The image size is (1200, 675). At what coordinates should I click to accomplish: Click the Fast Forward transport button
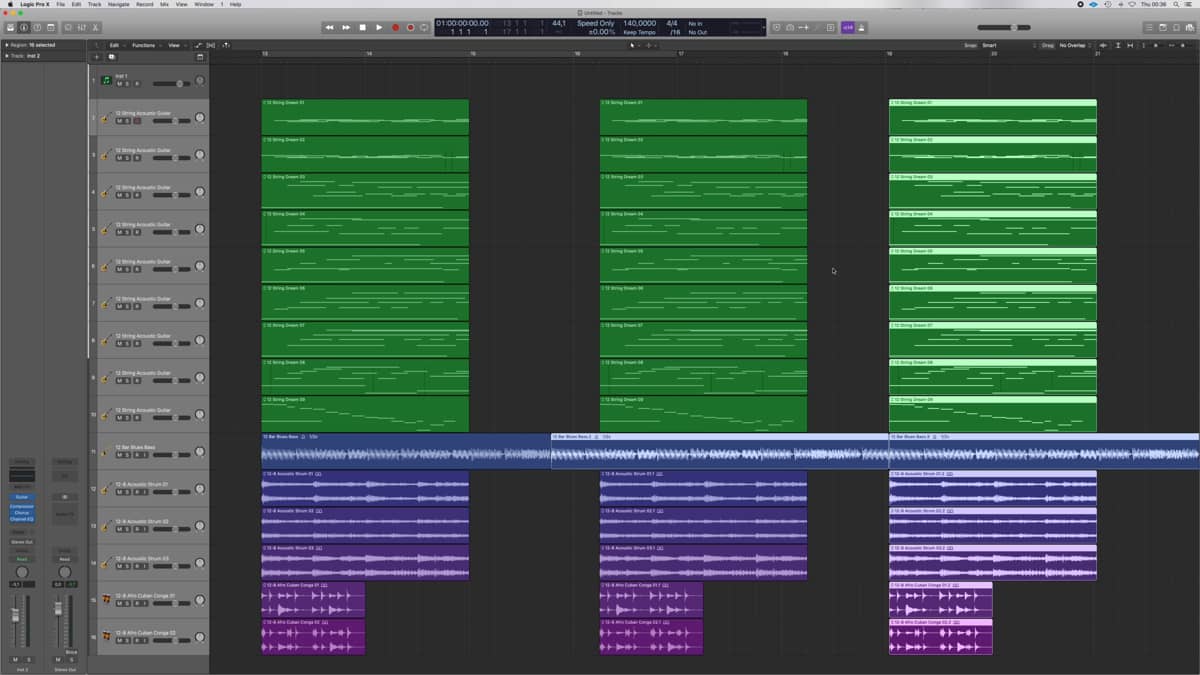click(x=346, y=27)
